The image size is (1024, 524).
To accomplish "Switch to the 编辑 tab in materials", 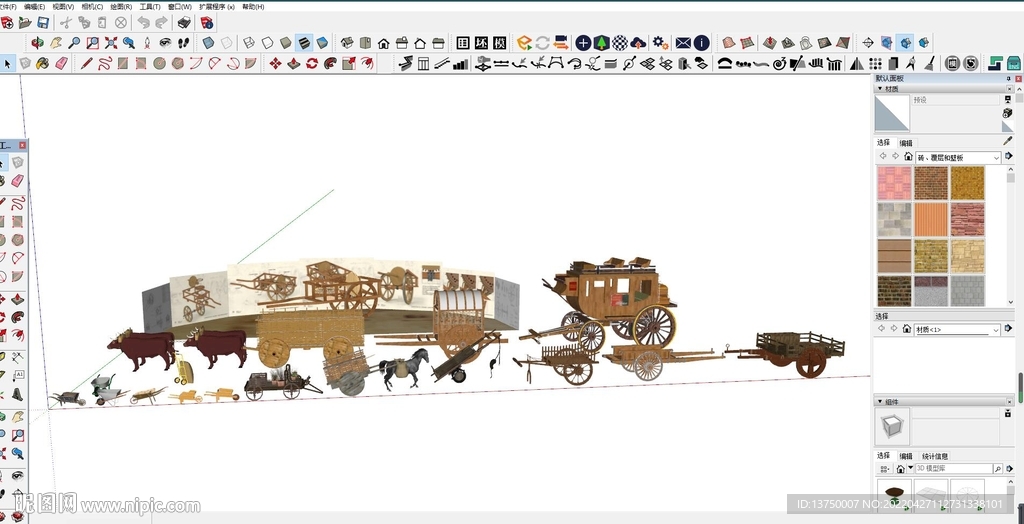I will 906,143.
